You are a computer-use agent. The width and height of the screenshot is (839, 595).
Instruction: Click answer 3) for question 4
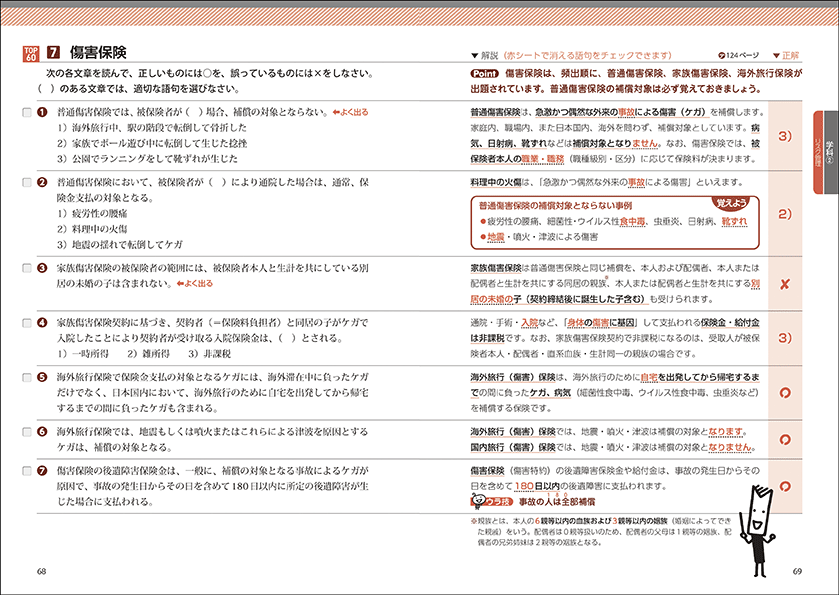[785, 338]
